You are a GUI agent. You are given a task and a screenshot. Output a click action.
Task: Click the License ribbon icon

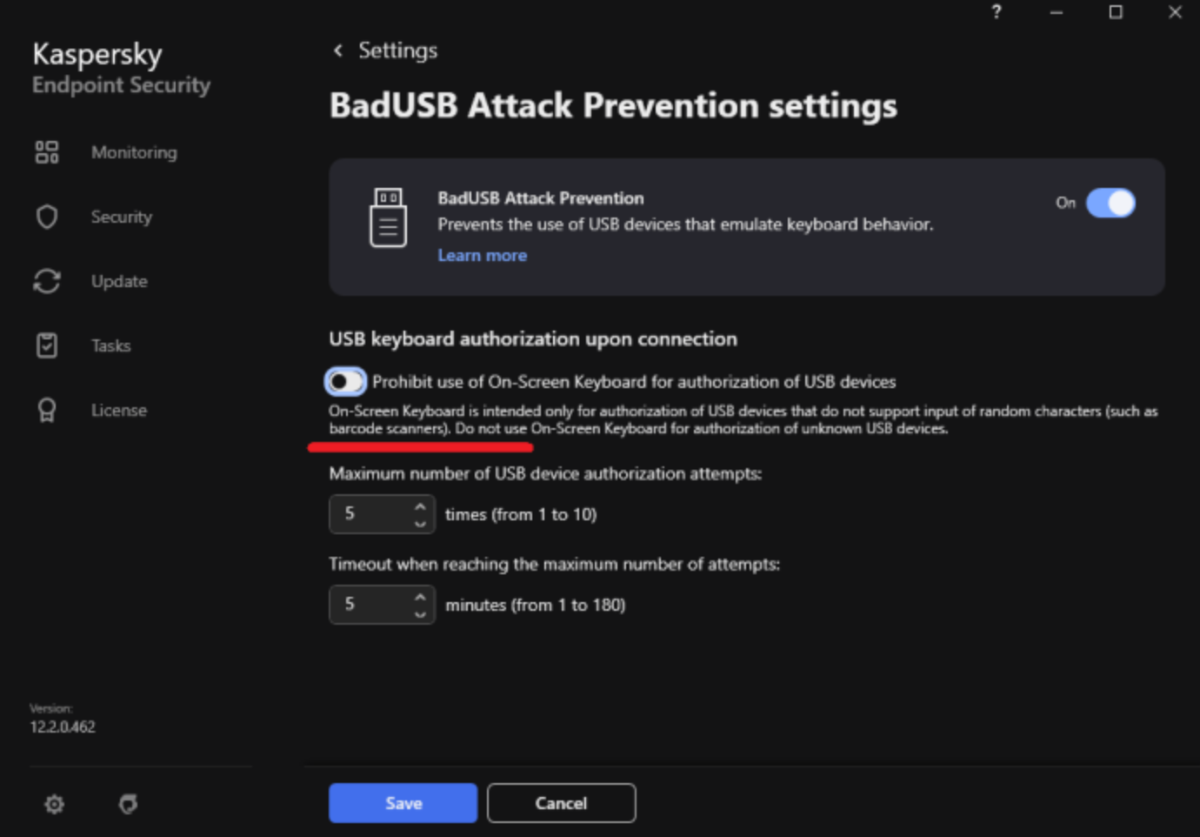[x=47, y=410]
